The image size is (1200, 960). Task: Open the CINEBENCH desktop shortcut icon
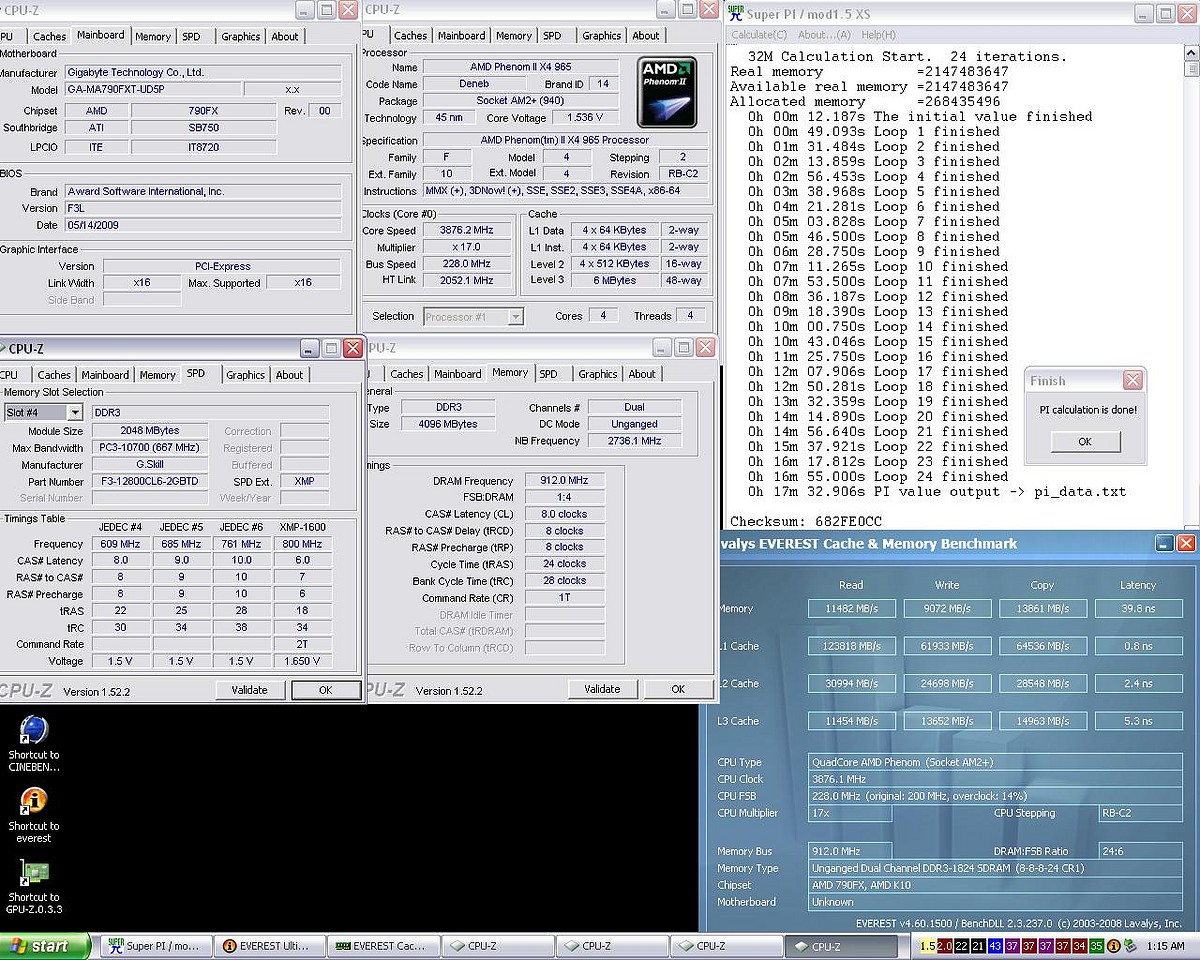[x=34, y=730]
